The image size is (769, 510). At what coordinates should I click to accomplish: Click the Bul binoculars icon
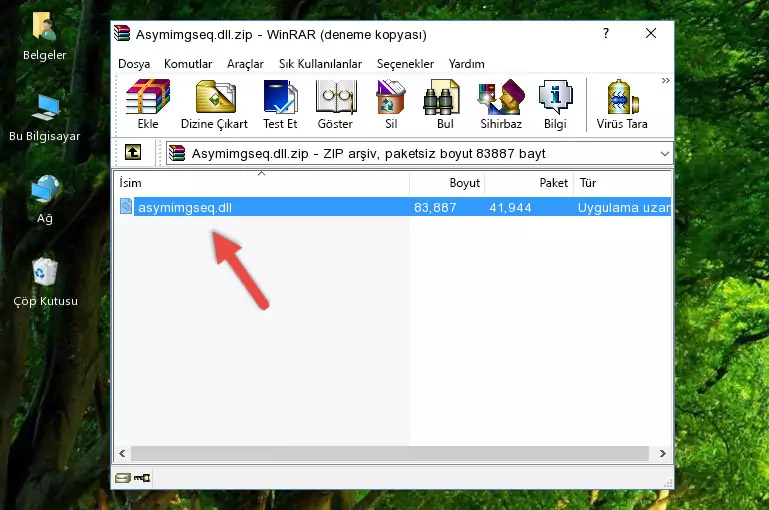coord(442,104)
